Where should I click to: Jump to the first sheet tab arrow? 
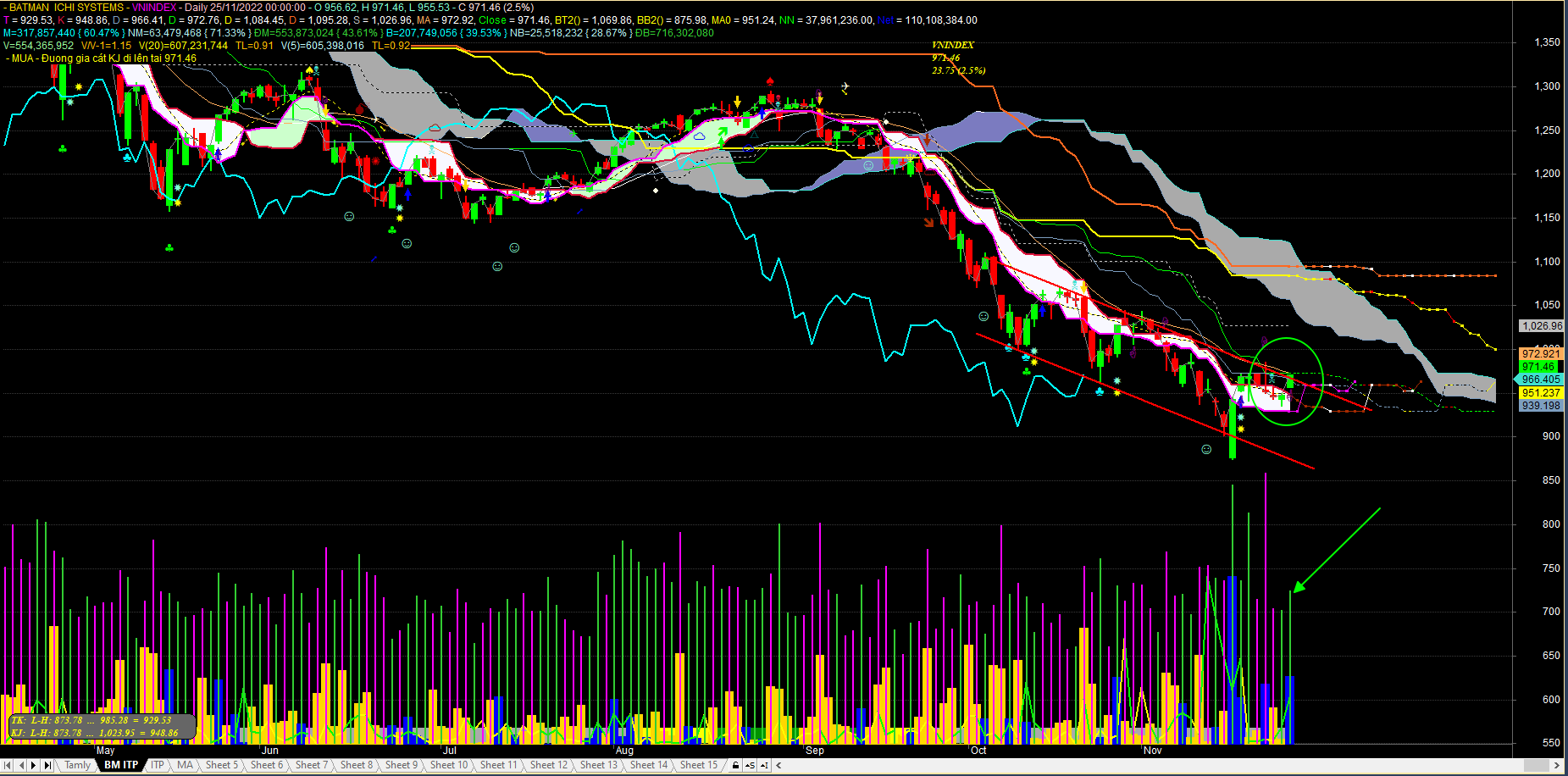tap(8, 765)
